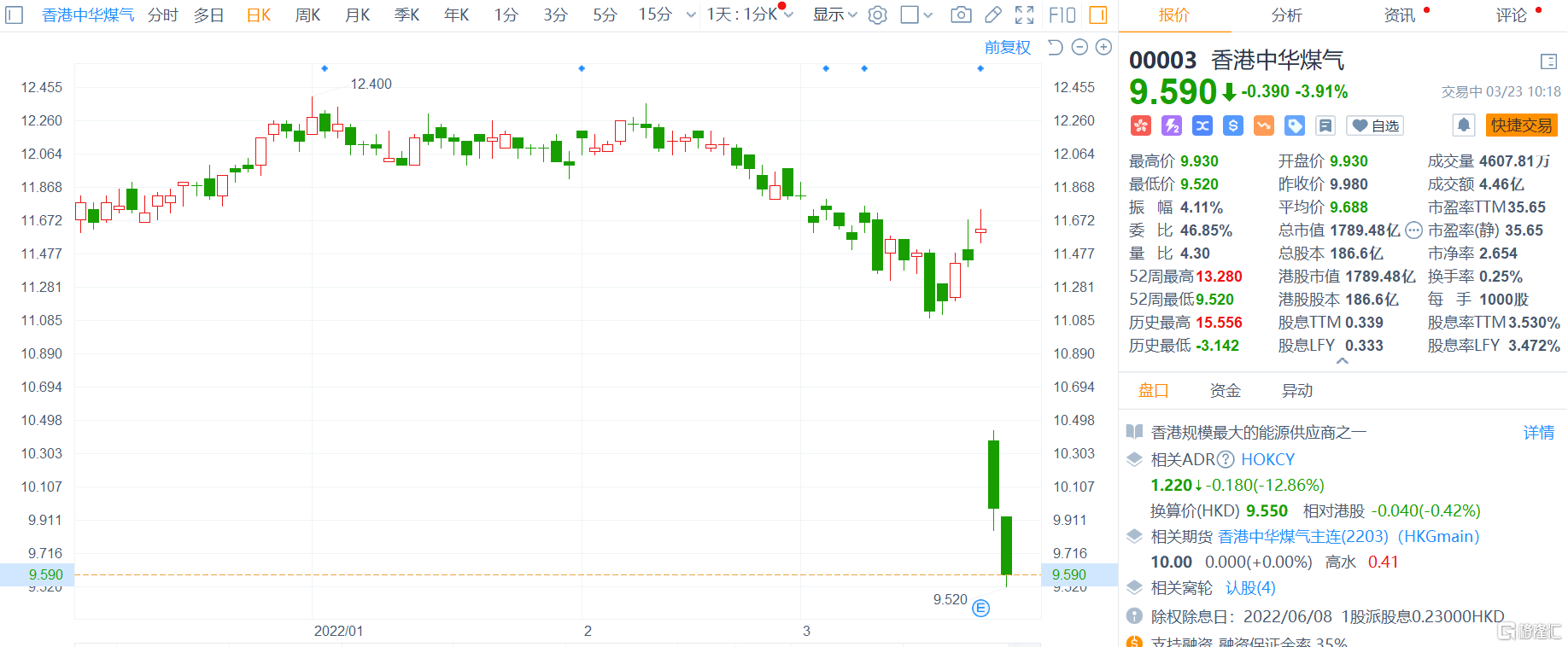Reset chart with undo arrow icon
This screenshot has height=647, width=1568.
click(x=1056, y=47)
